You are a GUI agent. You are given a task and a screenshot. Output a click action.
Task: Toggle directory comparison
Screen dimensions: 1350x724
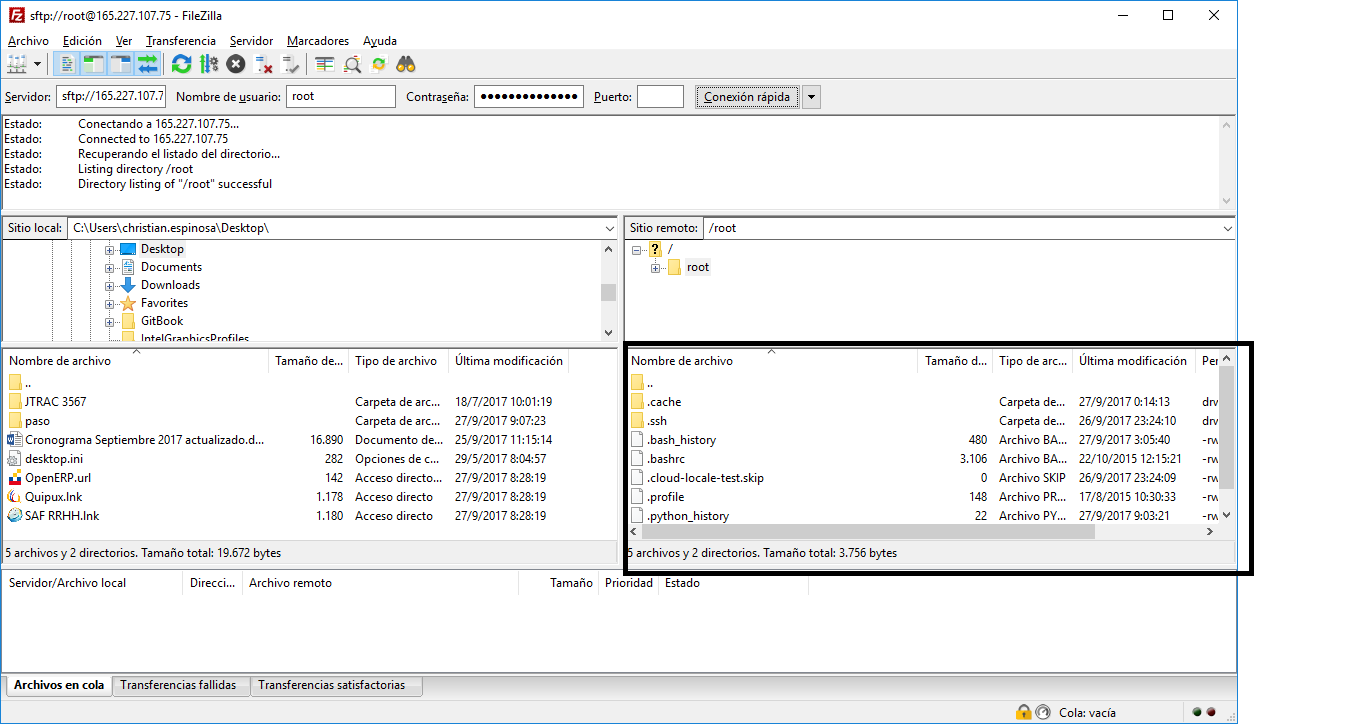coord(351,64)
